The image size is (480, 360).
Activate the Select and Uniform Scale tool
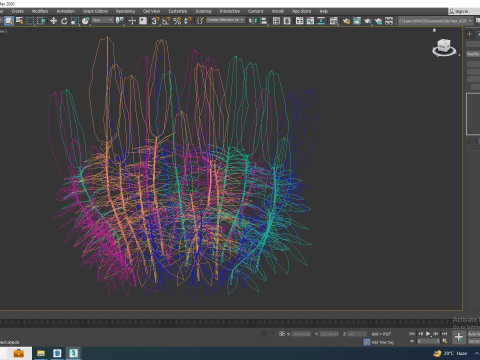coord(75,21)
